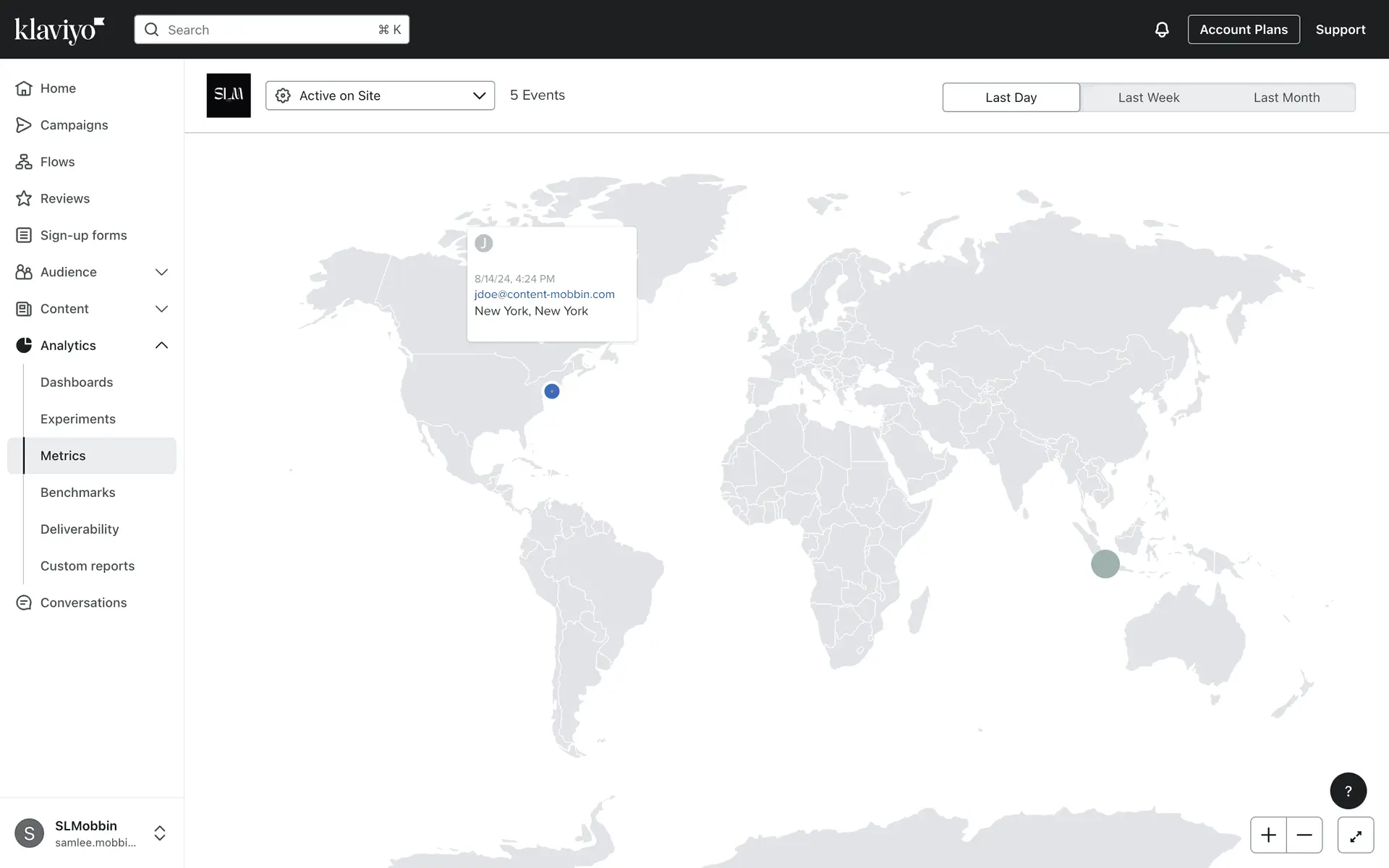The height and width of the screenshot is (868, 1389).
Task: Open Campaigns from the sidebar
Action: click(74, 125)
